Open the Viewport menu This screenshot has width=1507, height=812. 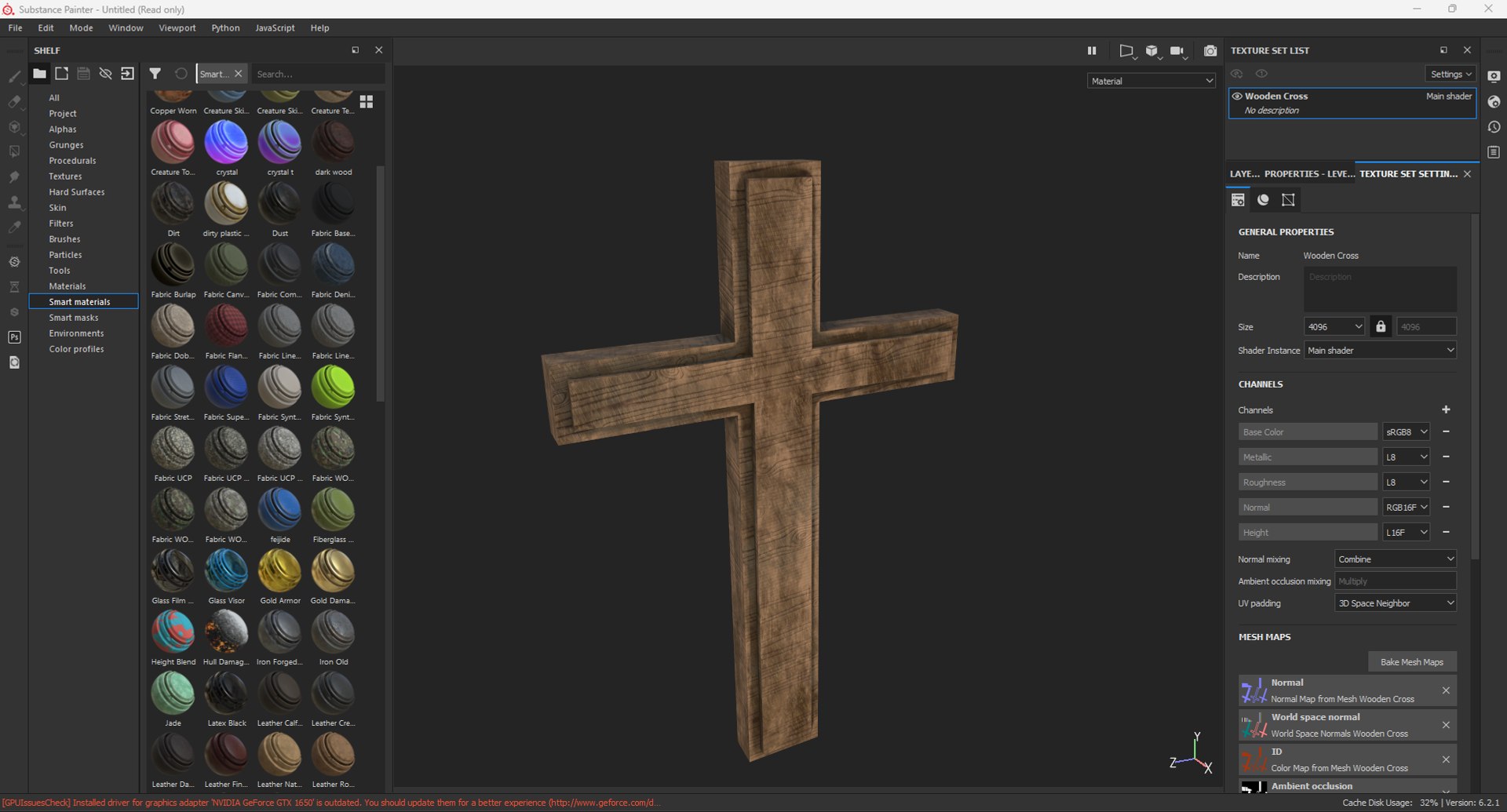(177, 27)
